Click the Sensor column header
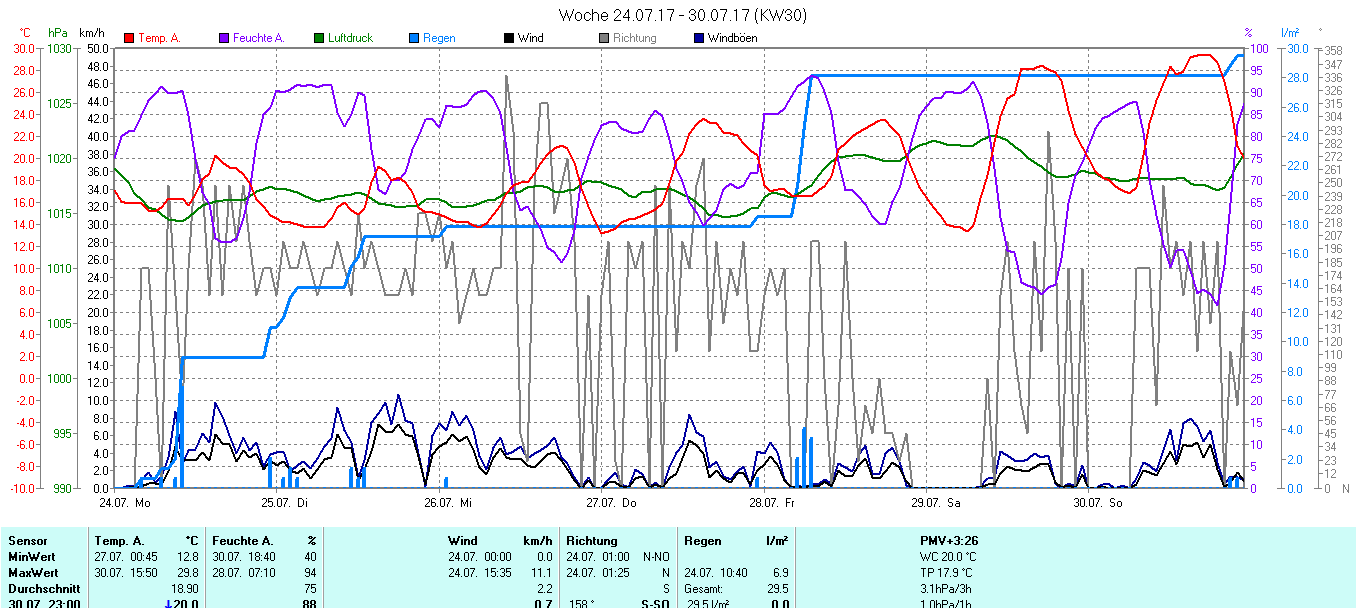 (27, 541)
